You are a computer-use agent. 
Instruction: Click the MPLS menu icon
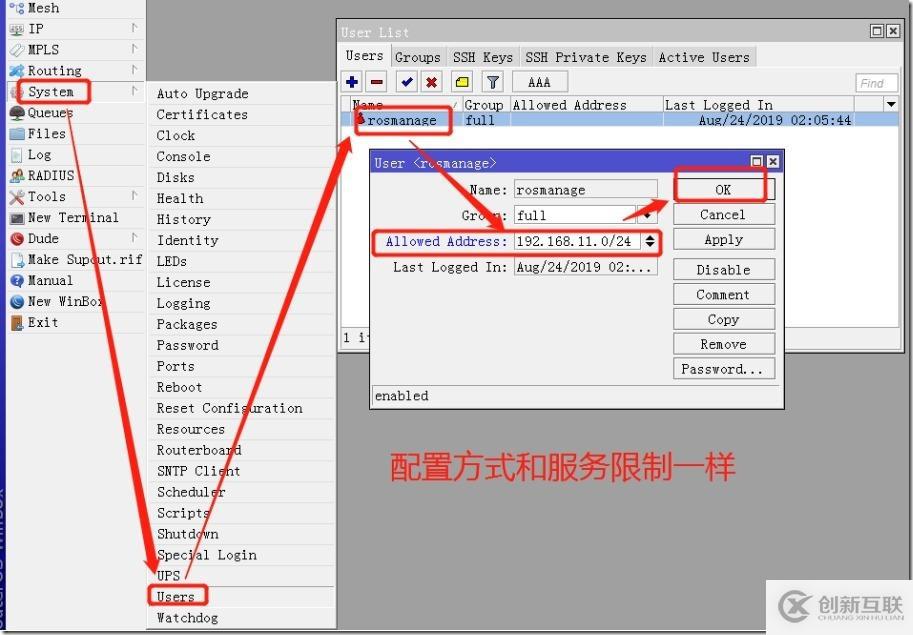click(16, 49)
